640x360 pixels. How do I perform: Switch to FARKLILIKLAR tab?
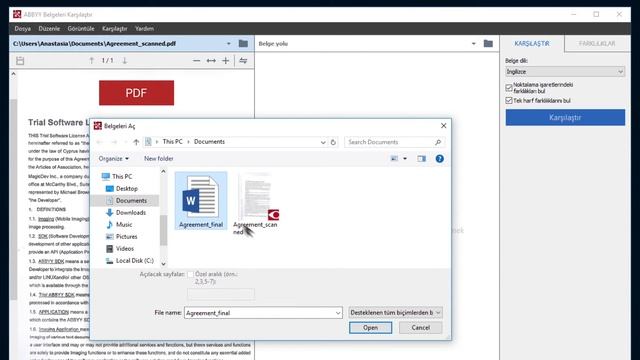[x=597, y=43]
